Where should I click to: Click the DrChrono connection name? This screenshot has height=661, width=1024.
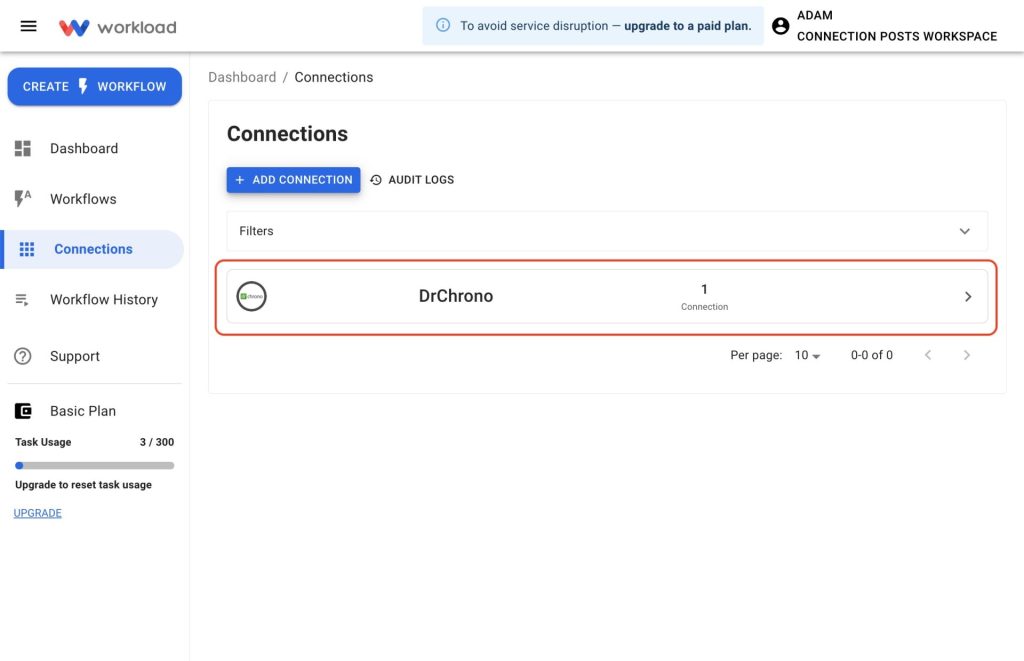(456, 296)
